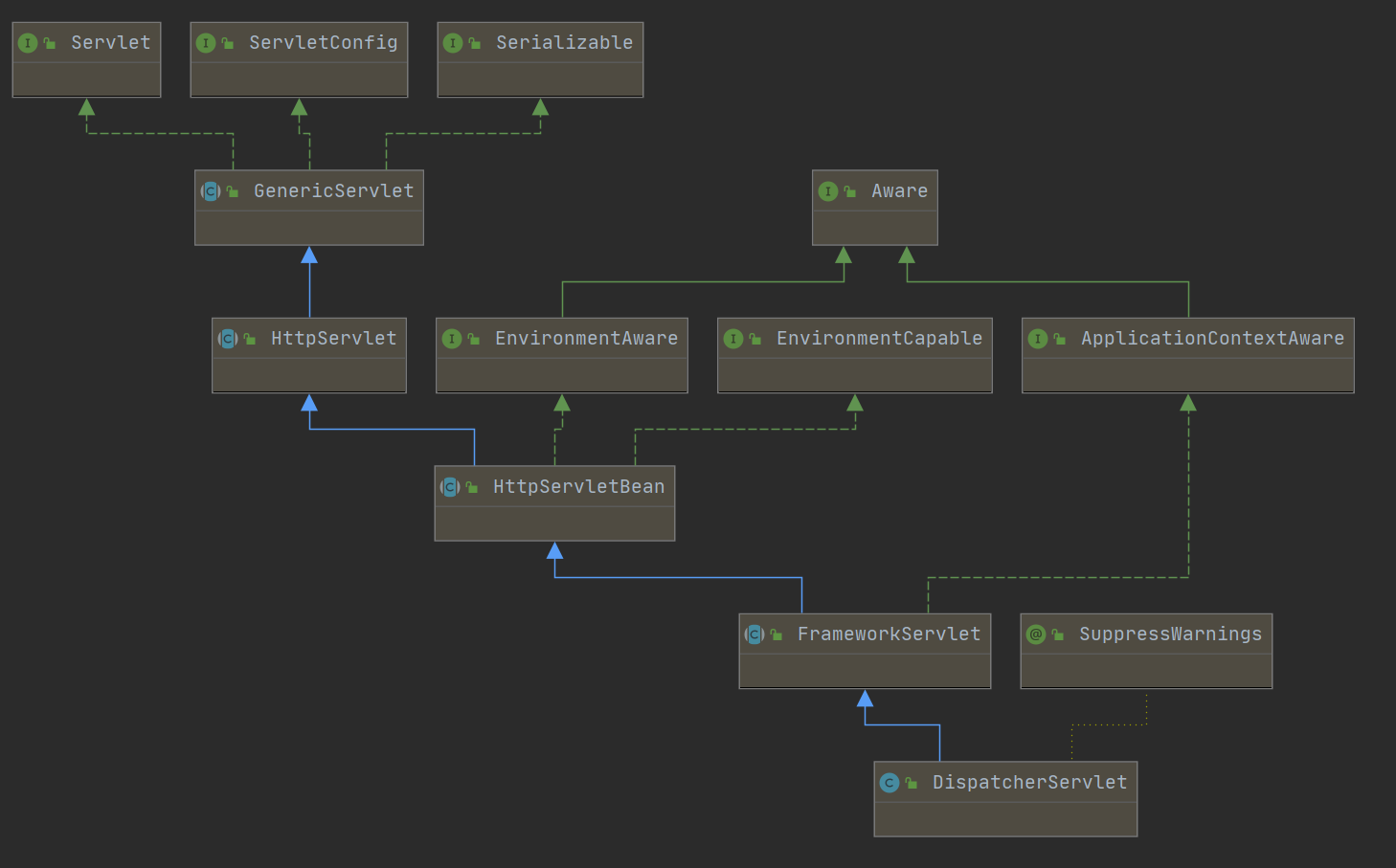Click the class icon on FrameworkServlet
The width and height of the screenshot is (1396, 868).
pyautogui.click(x=754, y=634)
